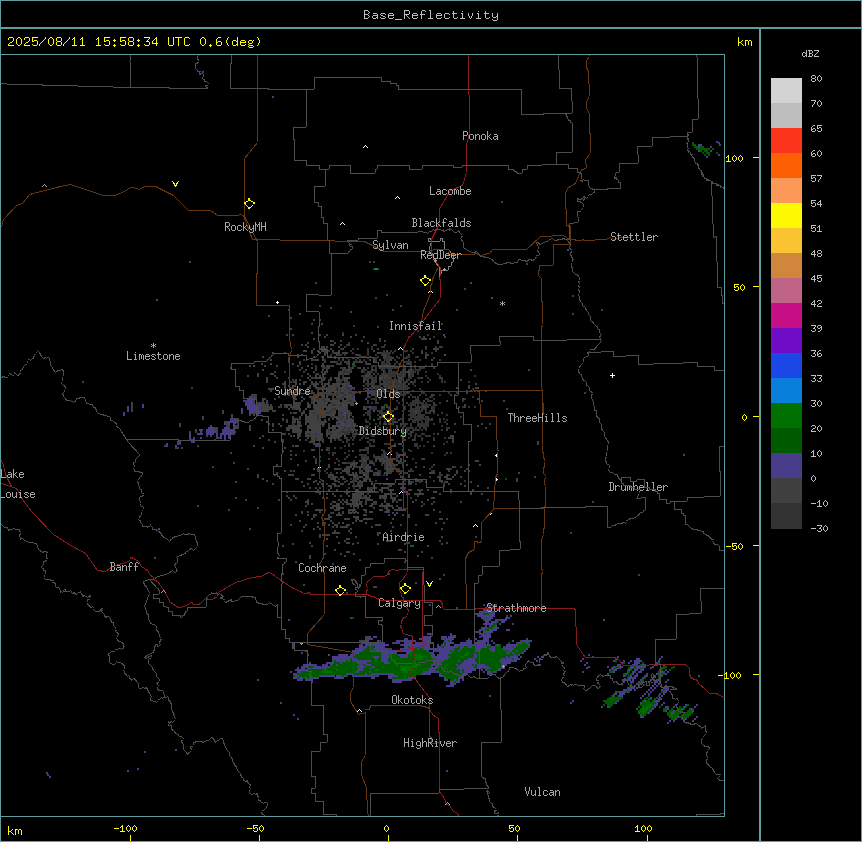Click the Vulcan town label
The width and height of the screenshot is (862, 842).
(543, 792)
